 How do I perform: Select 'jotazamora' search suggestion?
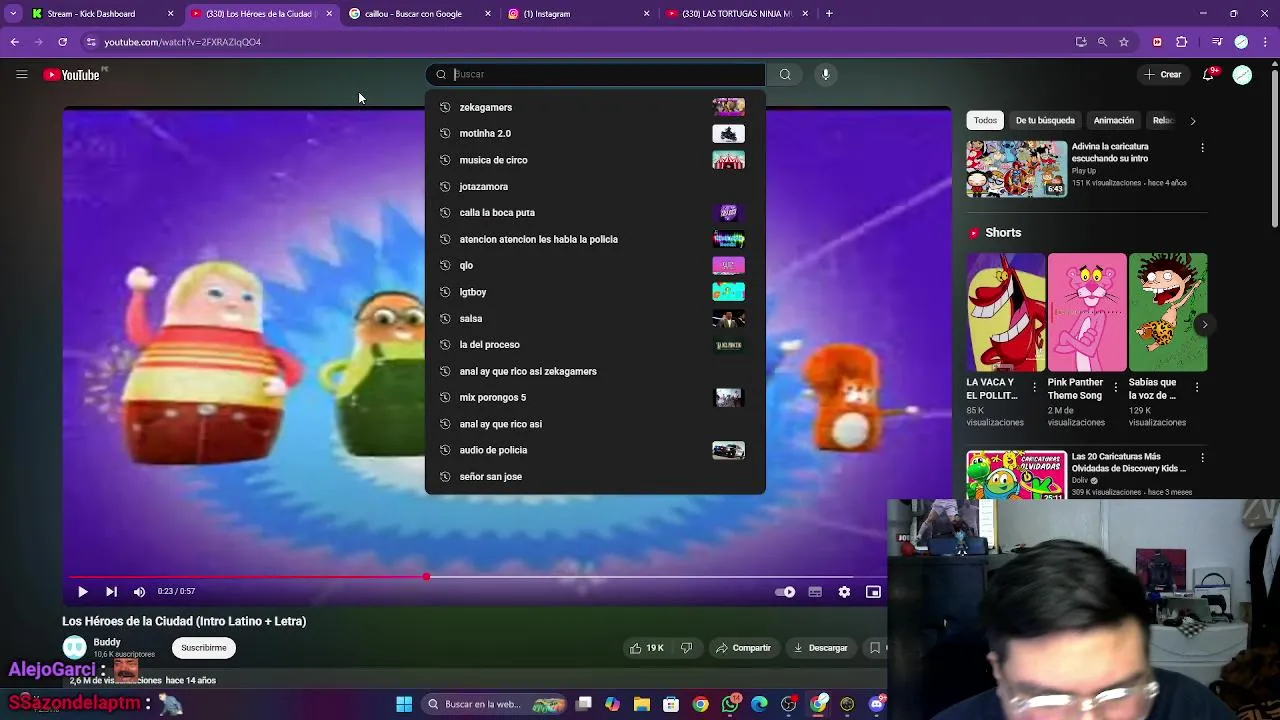pos(595,186)
